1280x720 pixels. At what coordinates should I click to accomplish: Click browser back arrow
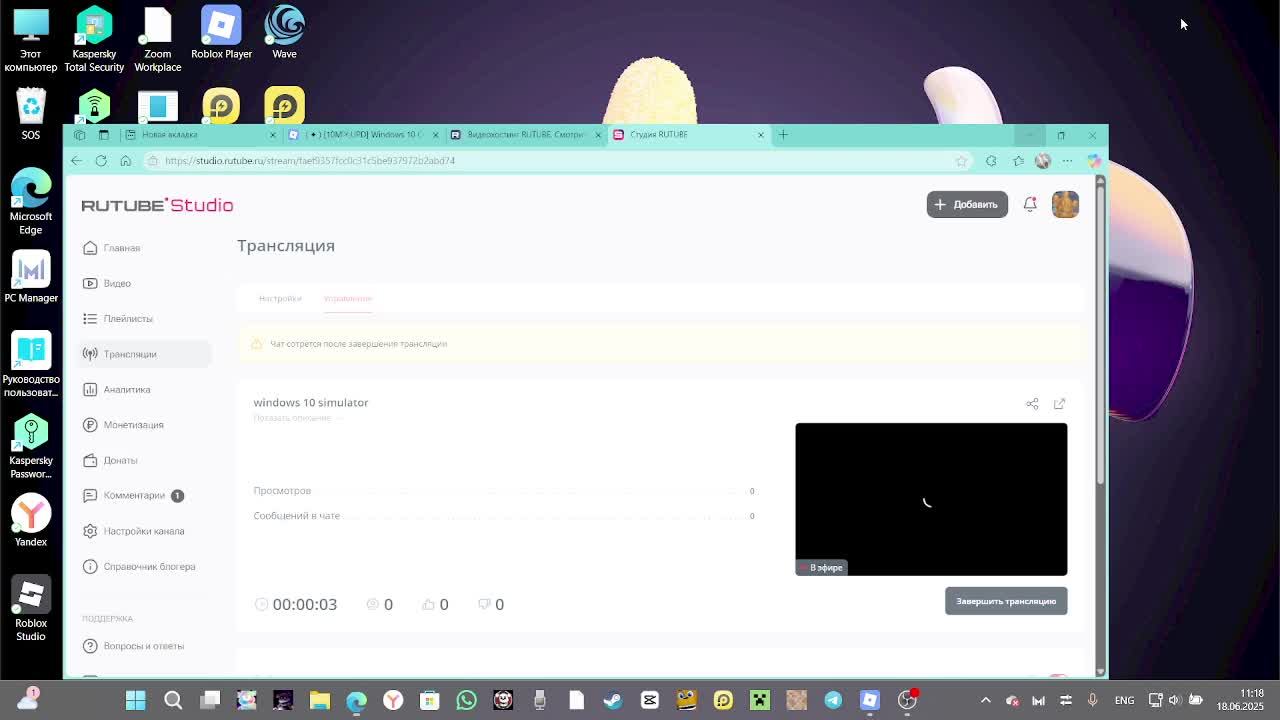click(x=77, y=160)
